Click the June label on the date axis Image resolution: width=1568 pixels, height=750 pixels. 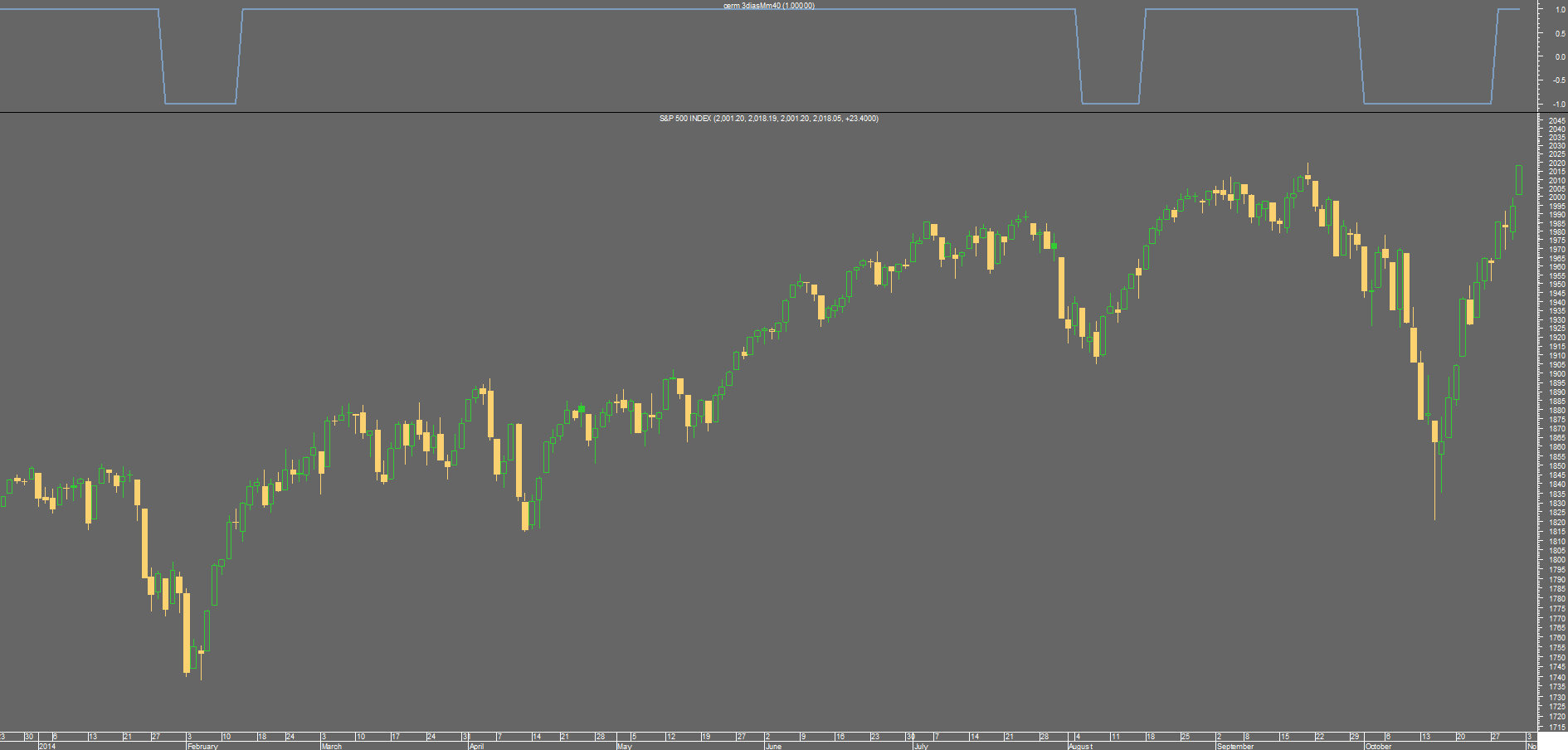coord(773,746)
